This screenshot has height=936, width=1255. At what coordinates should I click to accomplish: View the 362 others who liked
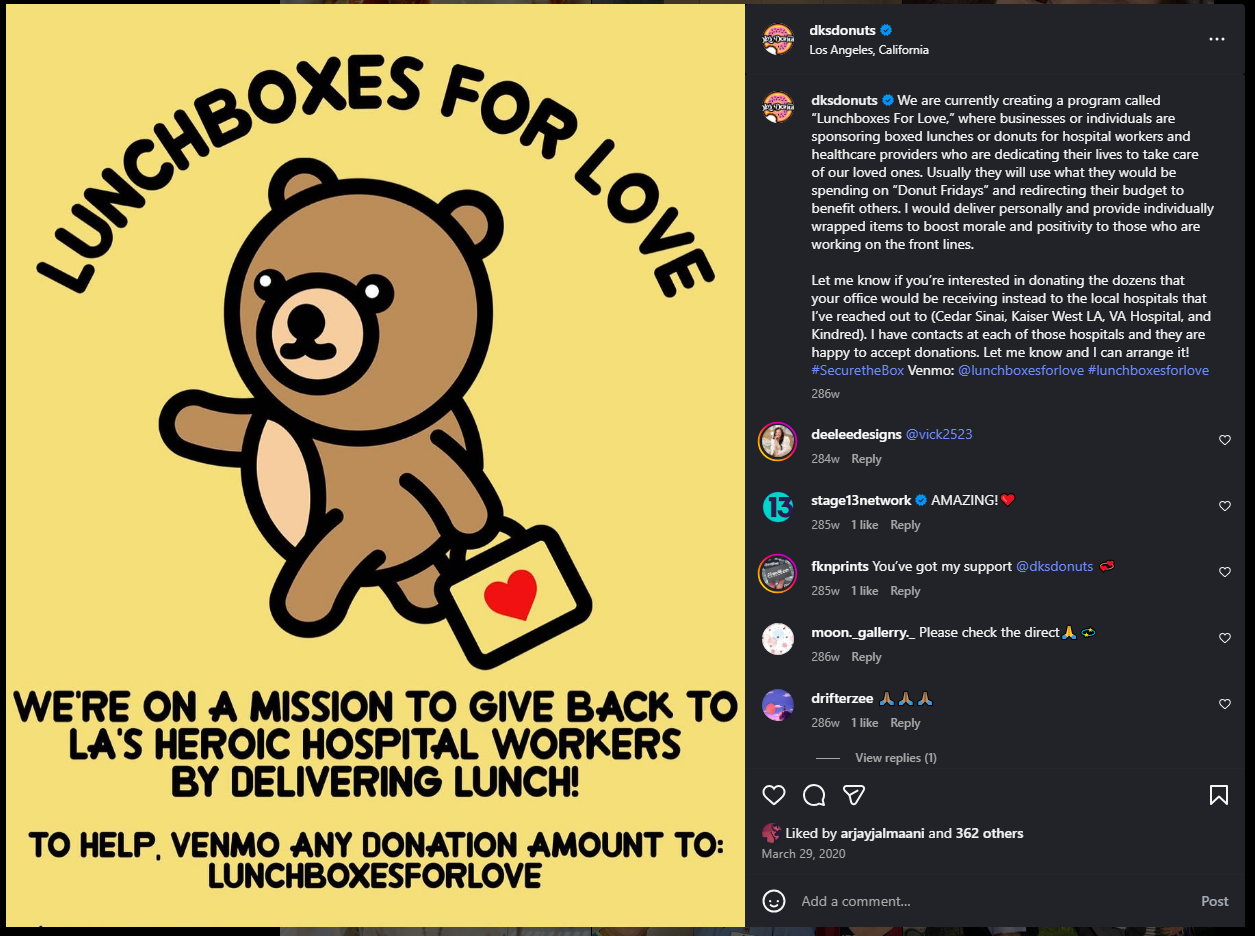990,833
